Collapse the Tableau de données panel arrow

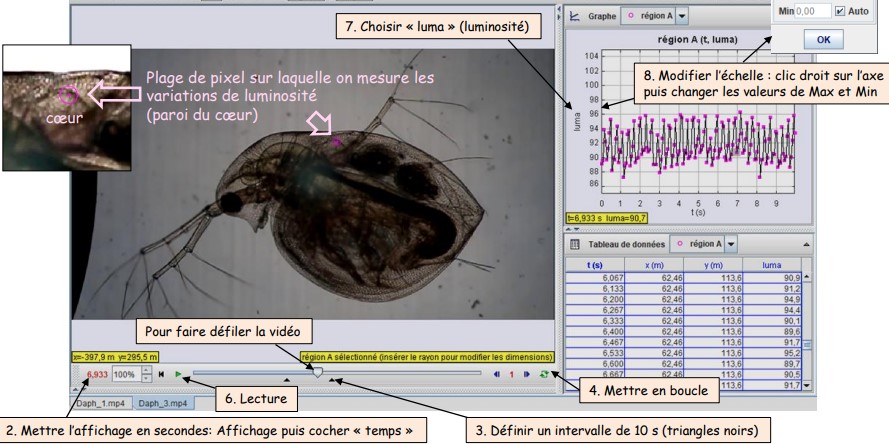point(807,244)
